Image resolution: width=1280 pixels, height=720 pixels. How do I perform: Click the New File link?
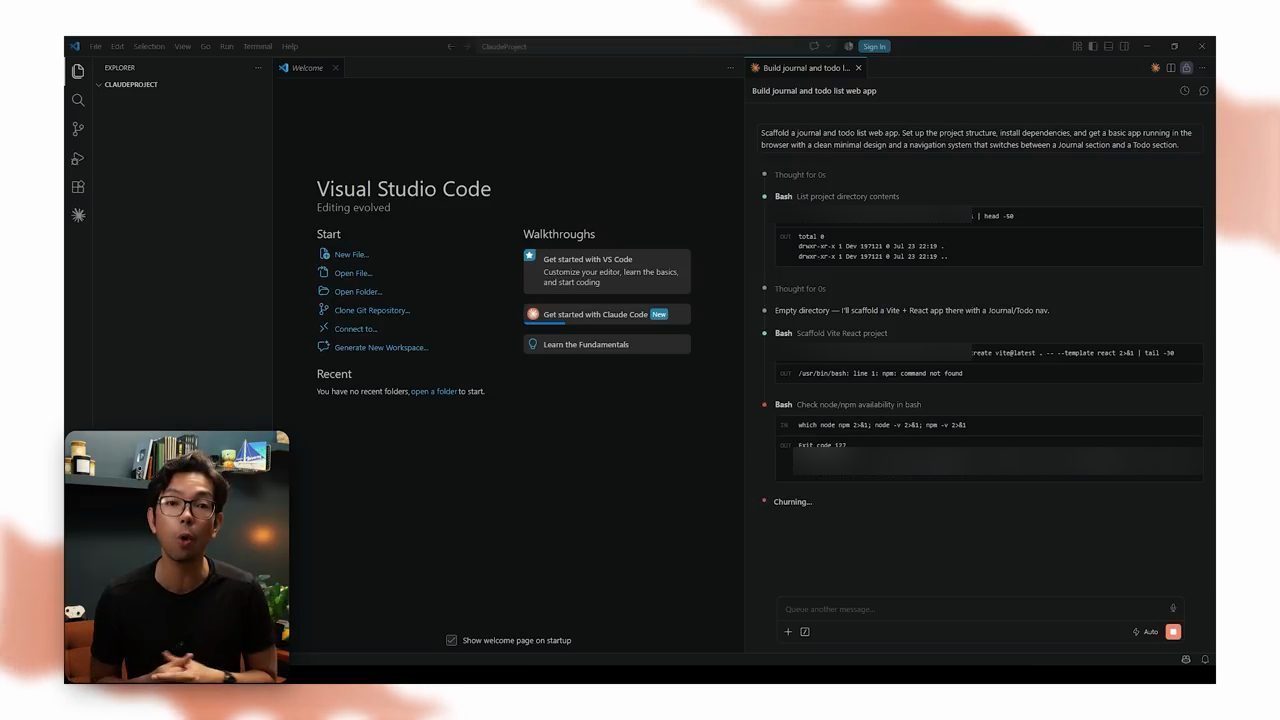click(x=351, y=255)
